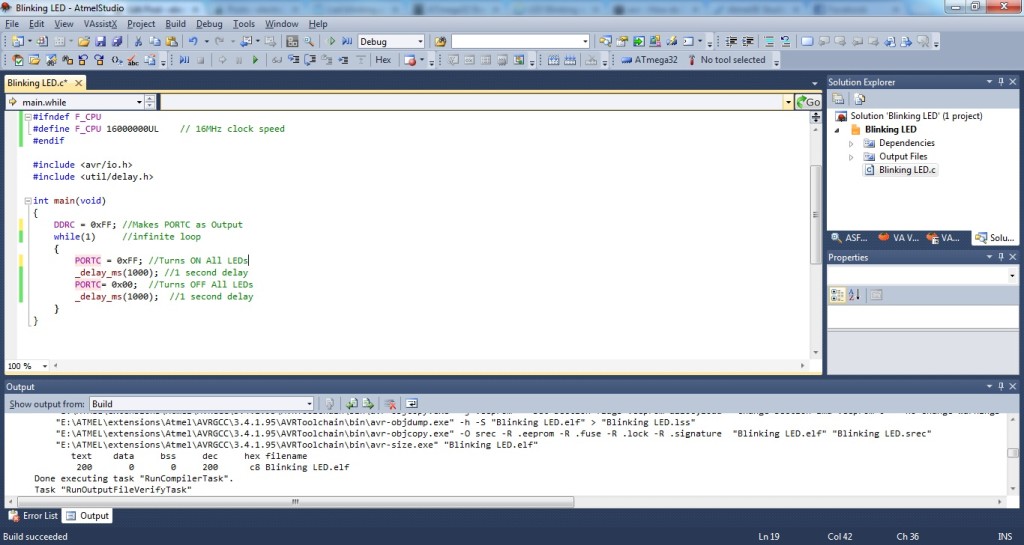
Task: Click the Undo arrow icon
Action: point(192,42)
